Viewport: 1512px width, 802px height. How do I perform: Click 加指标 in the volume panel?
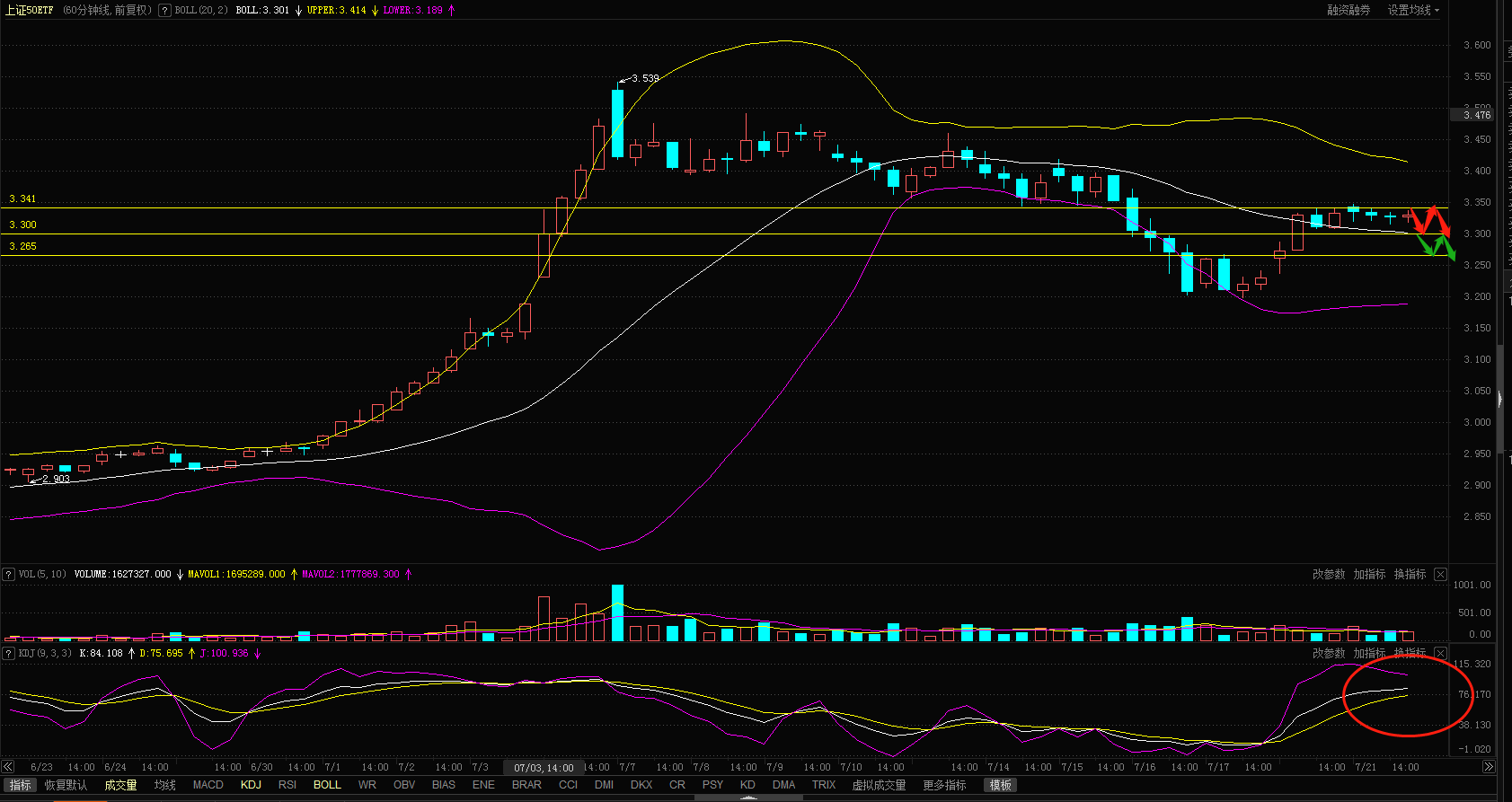click(1369, 575)
